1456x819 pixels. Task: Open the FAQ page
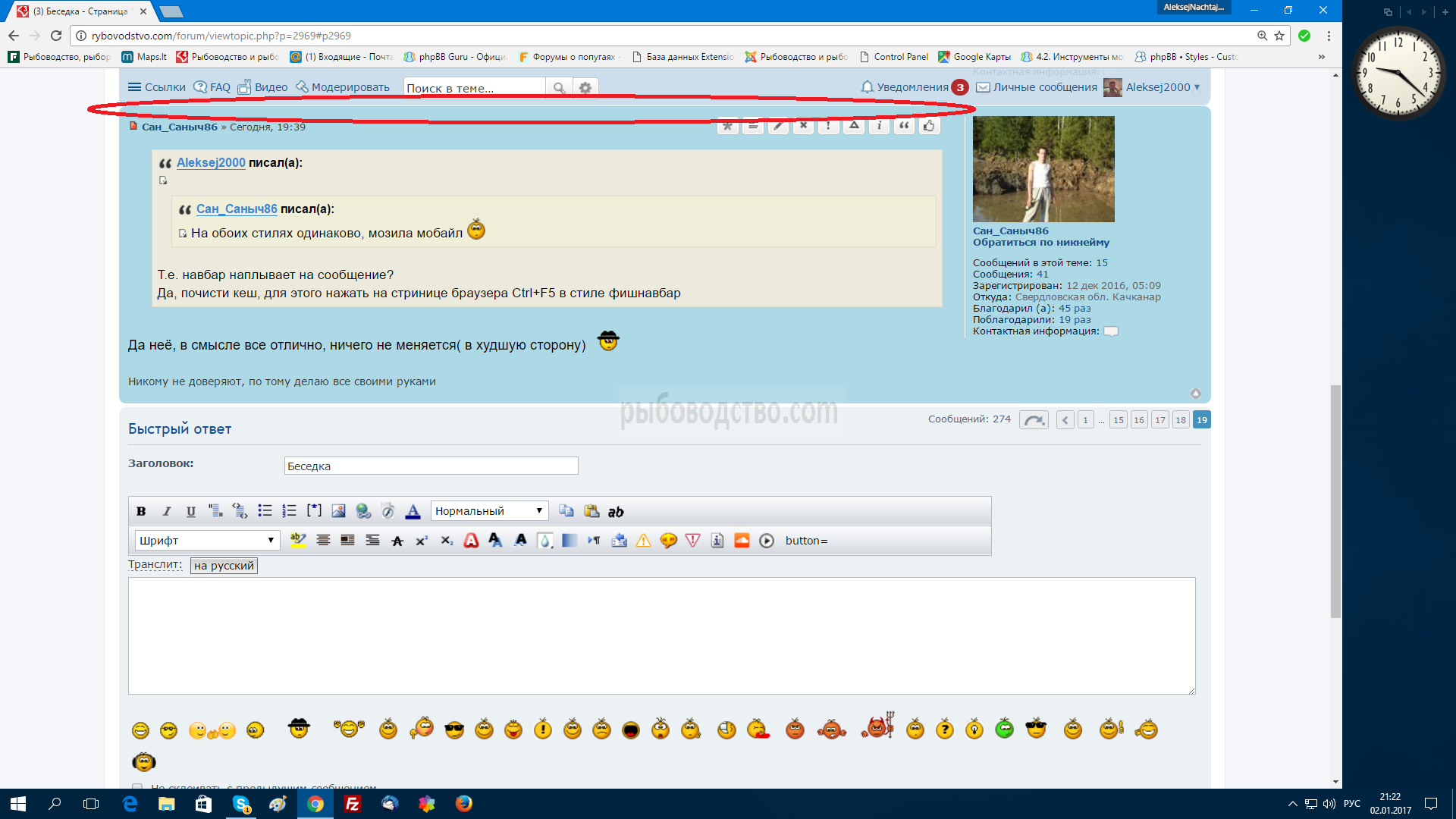(212, 87)
